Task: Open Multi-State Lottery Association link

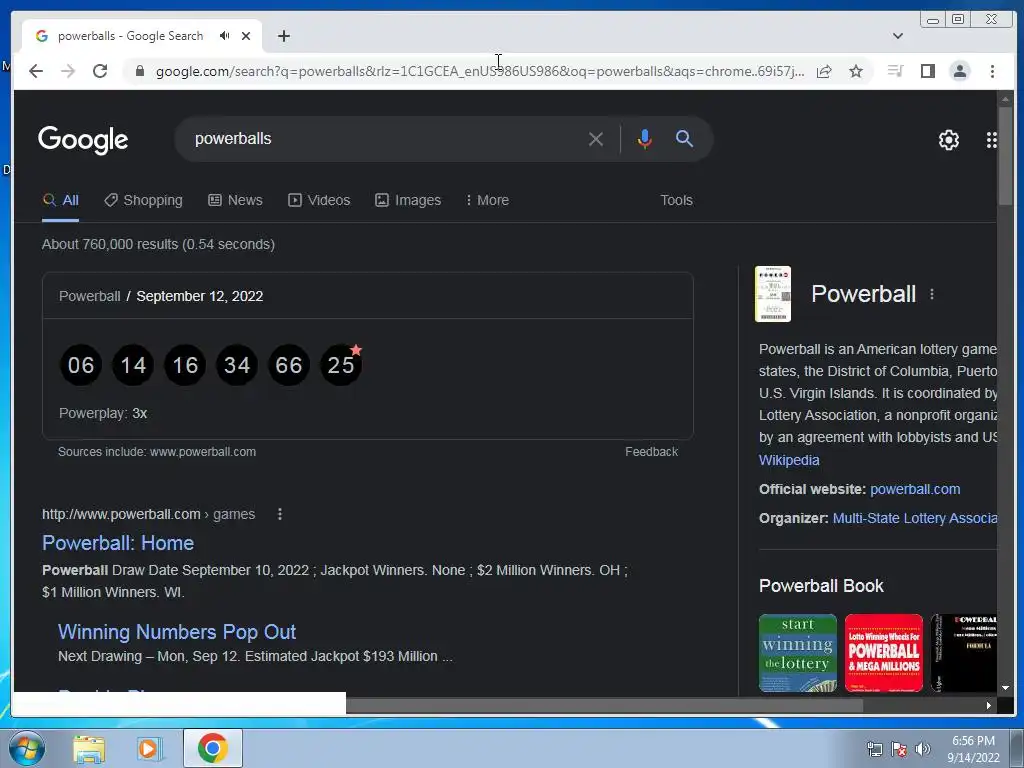Action: [x=915, y=519]
